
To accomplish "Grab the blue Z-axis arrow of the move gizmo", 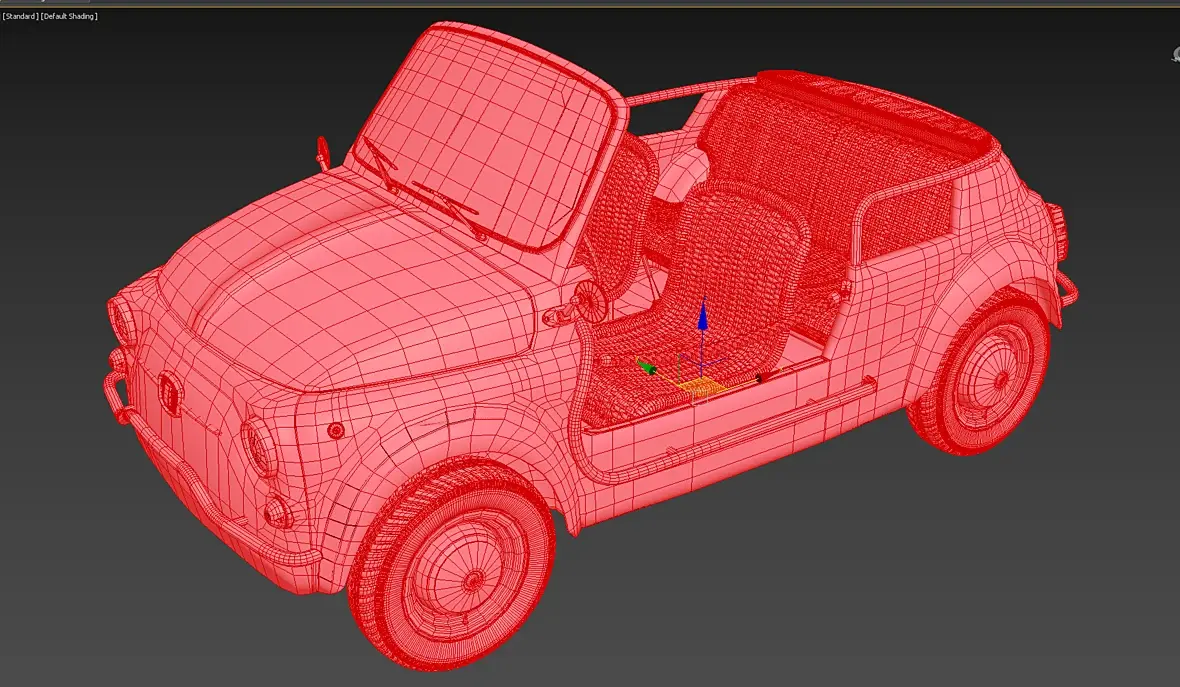I will [x=702, y=315].
